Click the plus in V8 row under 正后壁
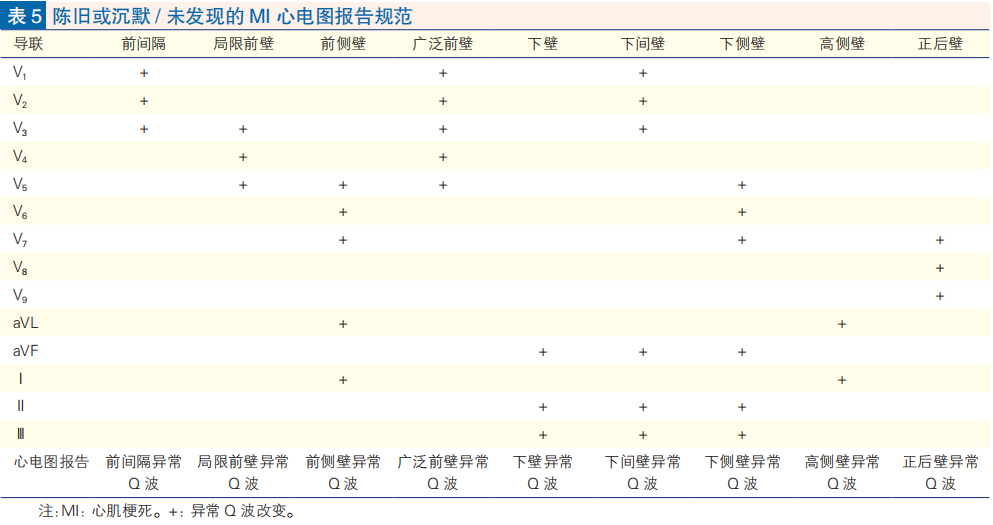The width and height of the screenshot is (993, 525). tap(940, 268)
